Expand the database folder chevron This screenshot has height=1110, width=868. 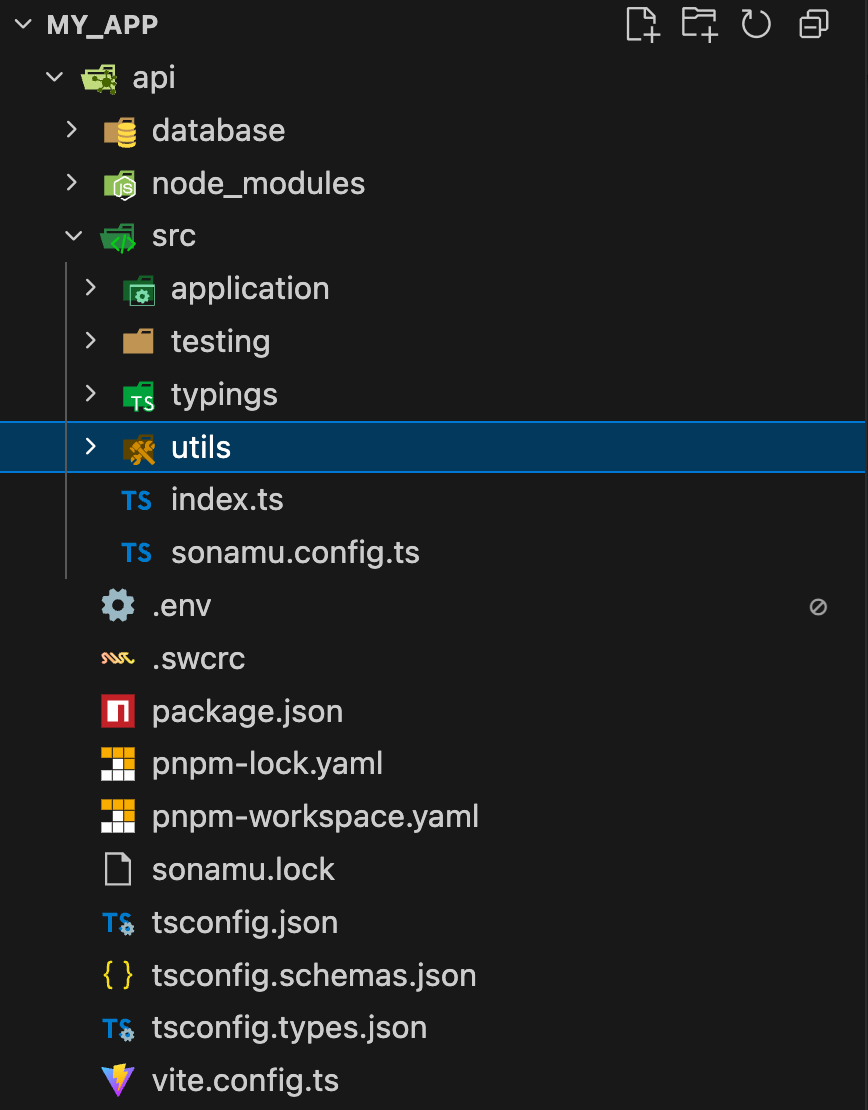pyautogui.click(x=72, y=130)
